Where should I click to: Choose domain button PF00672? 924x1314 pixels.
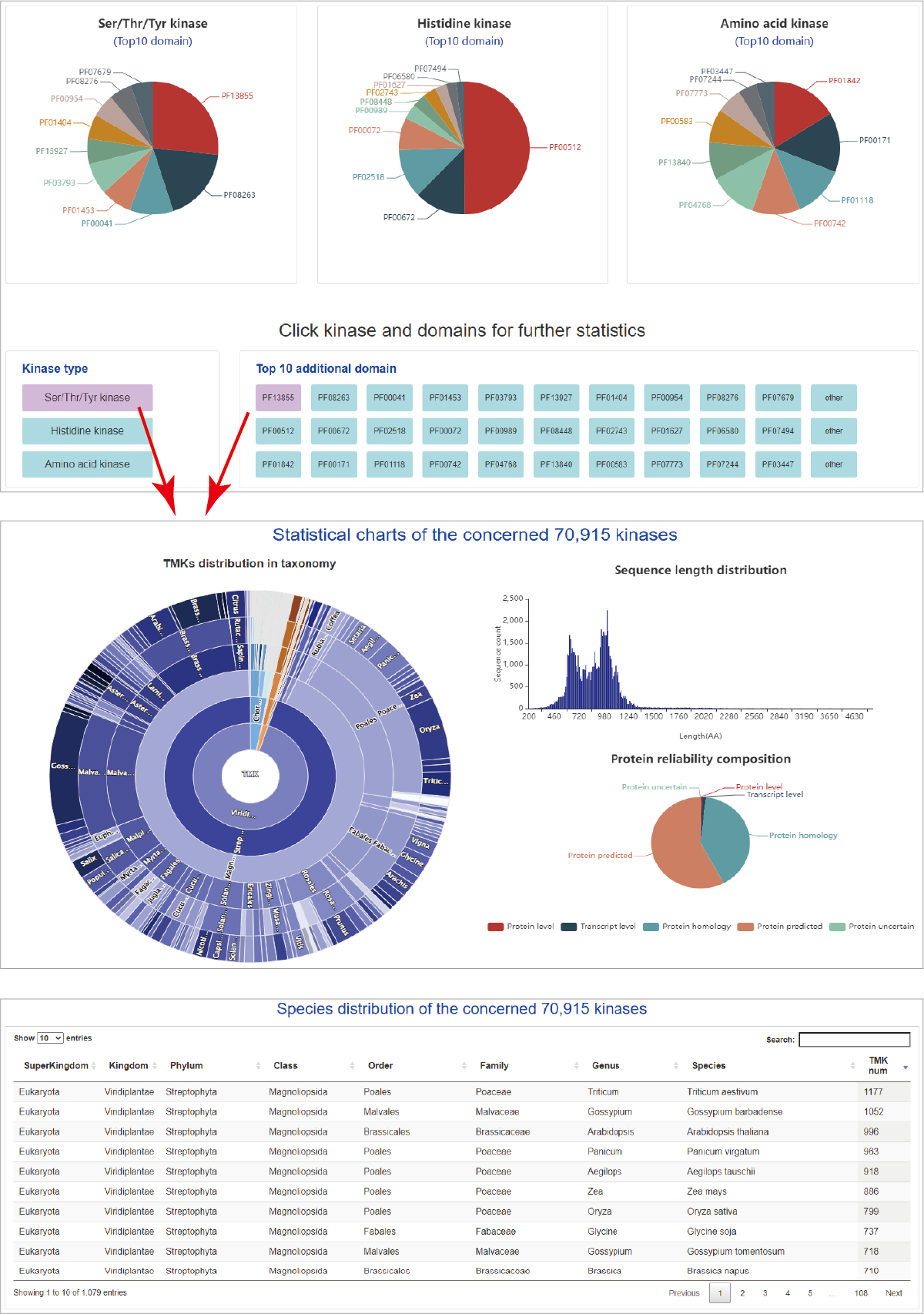[x=333, y=431]
